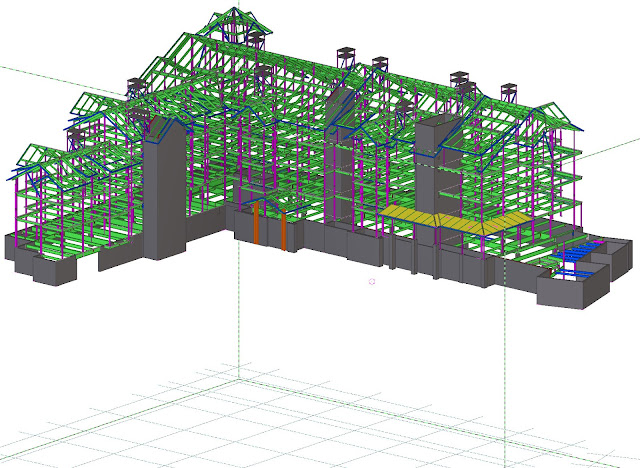Screen dimensions: 640x468
Task: Select the yellow deck panel on the model
Action: pos(455,220)
